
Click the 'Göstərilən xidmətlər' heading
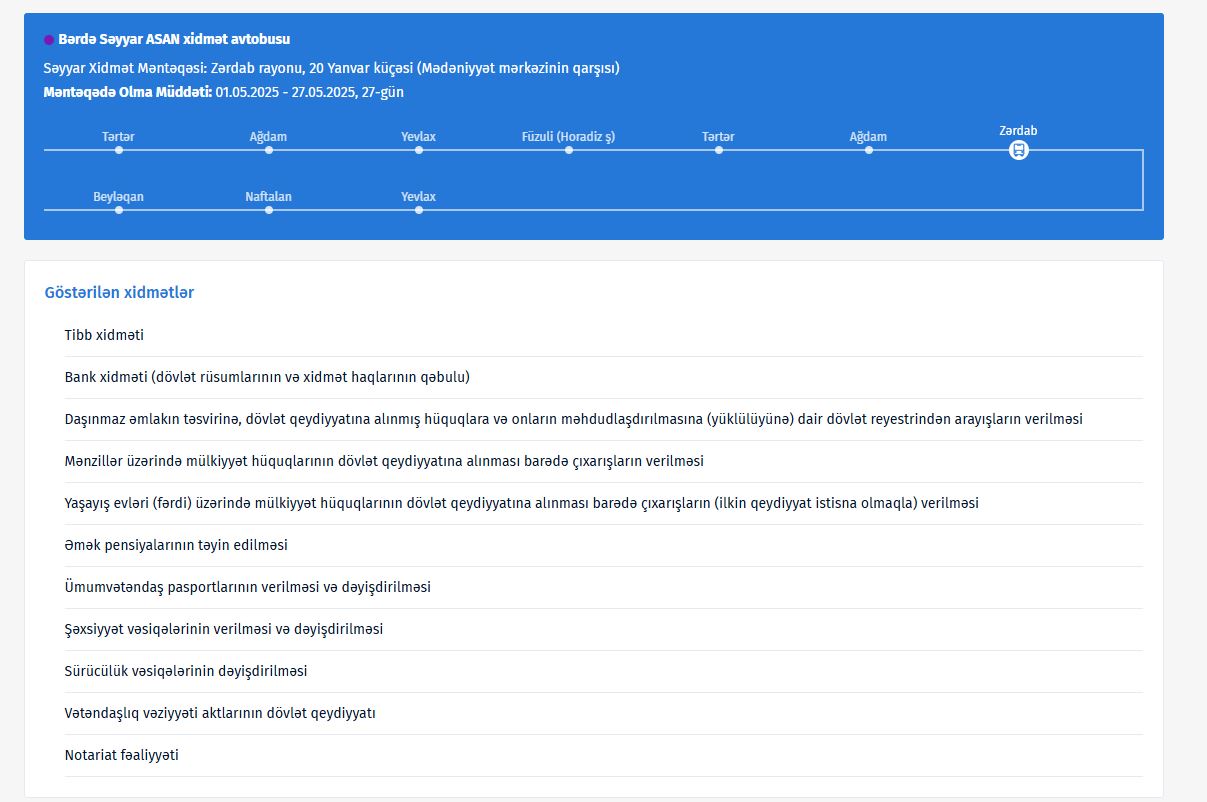click(119, 293)
